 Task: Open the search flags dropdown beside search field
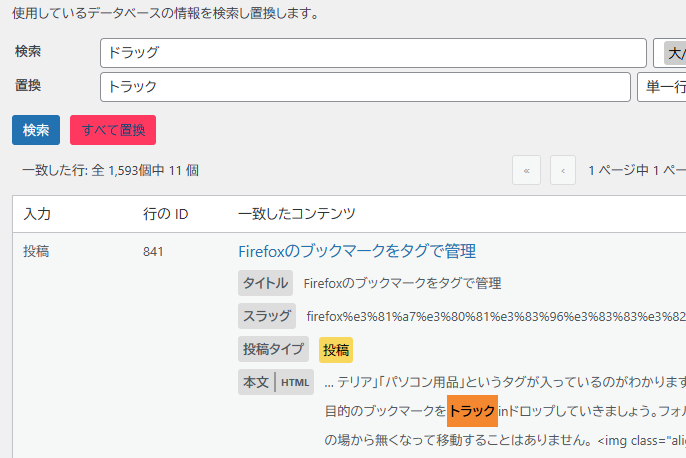[669, 52]
